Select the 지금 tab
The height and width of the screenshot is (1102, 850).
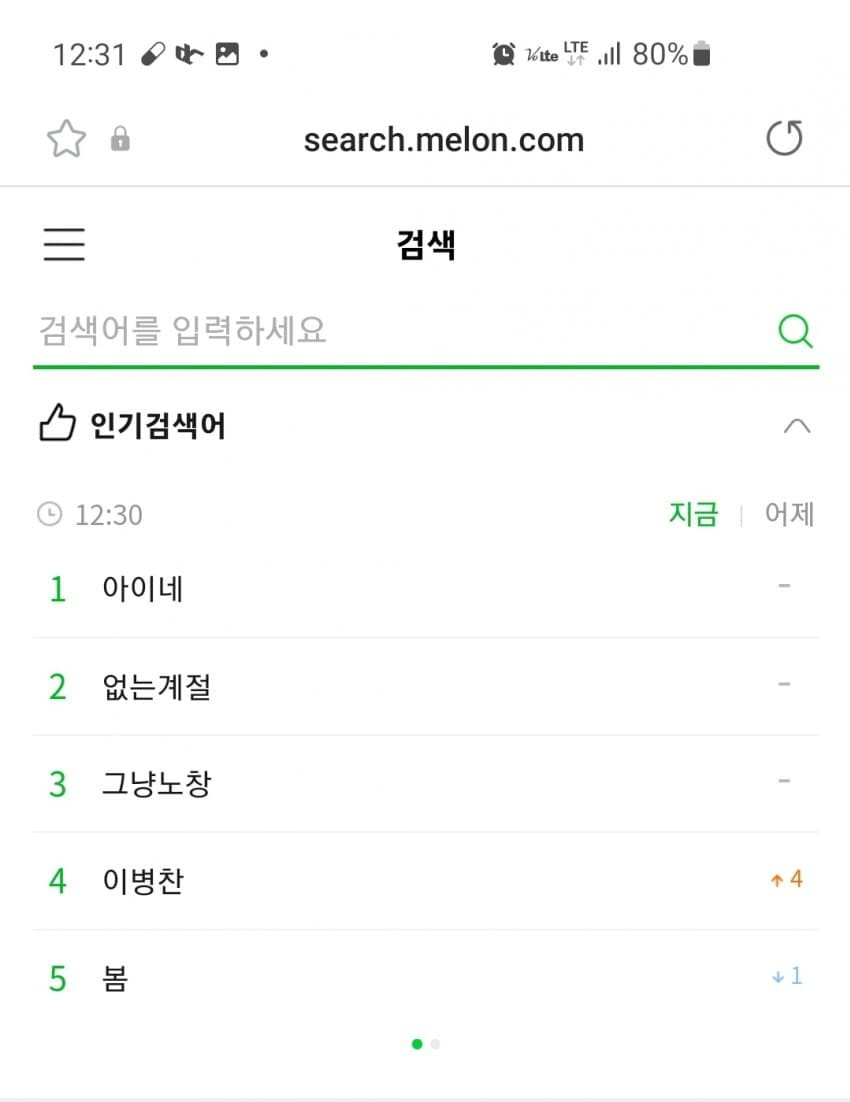tap(693, 514)
